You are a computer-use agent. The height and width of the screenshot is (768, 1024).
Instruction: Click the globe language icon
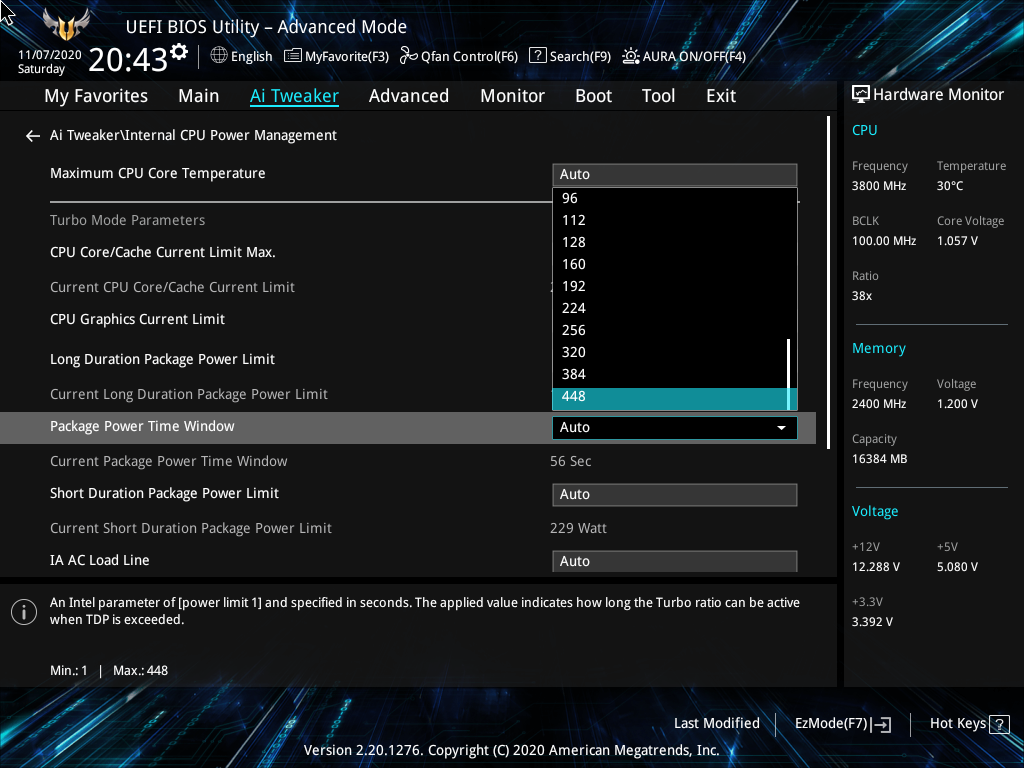tap(219, 56)
